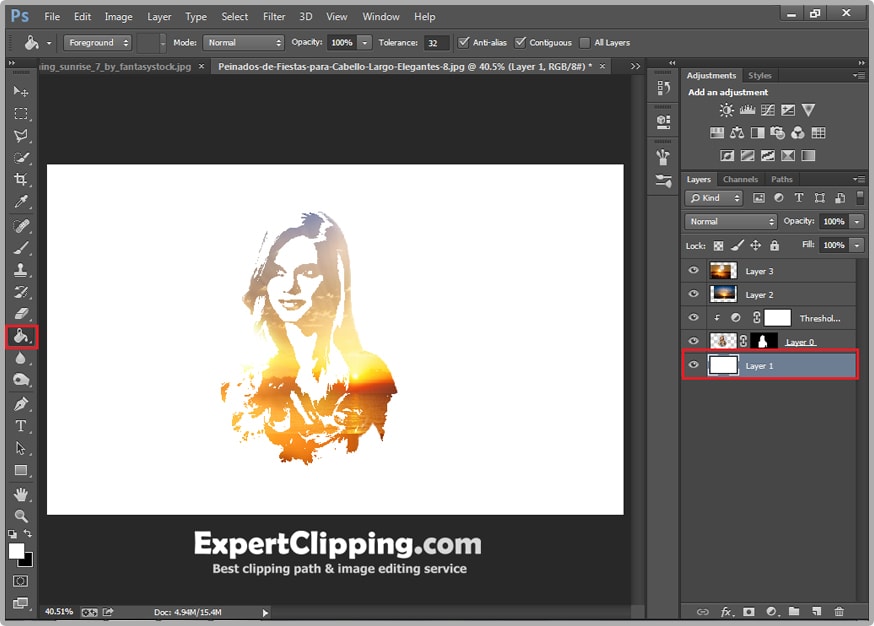Switch to the Styles panel tab
This screenshot has height=626, width=874.
coord(760,76)
